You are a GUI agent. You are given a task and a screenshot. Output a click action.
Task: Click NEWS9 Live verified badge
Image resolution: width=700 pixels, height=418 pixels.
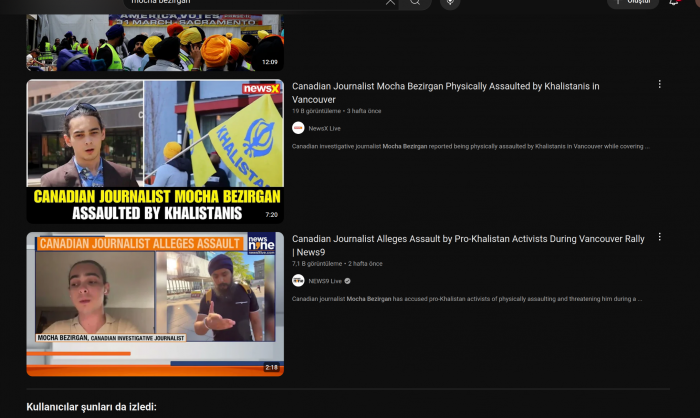(x=347, y=281)
